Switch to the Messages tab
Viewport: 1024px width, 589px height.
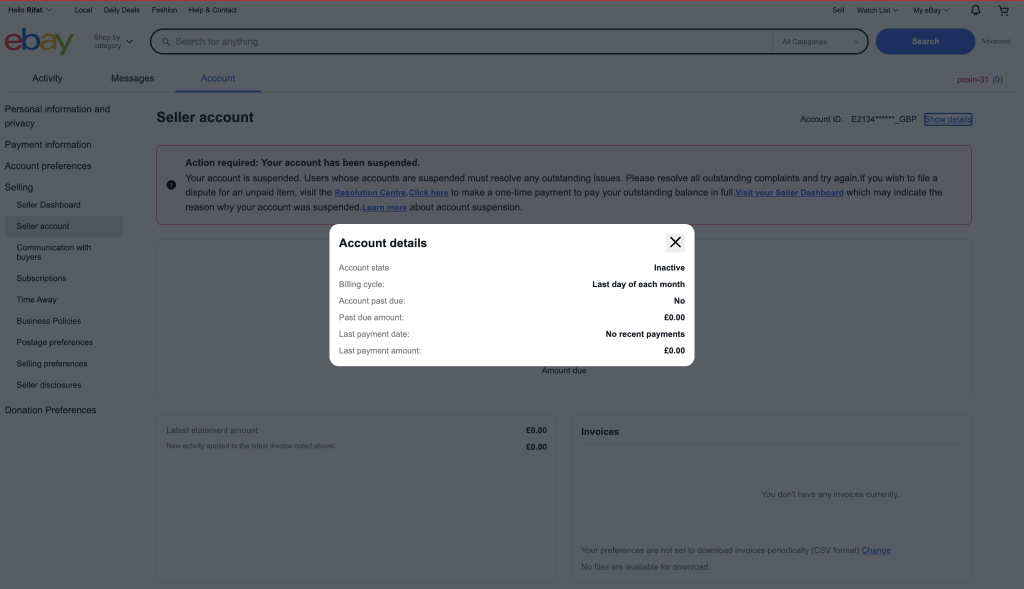click(133, 78)
